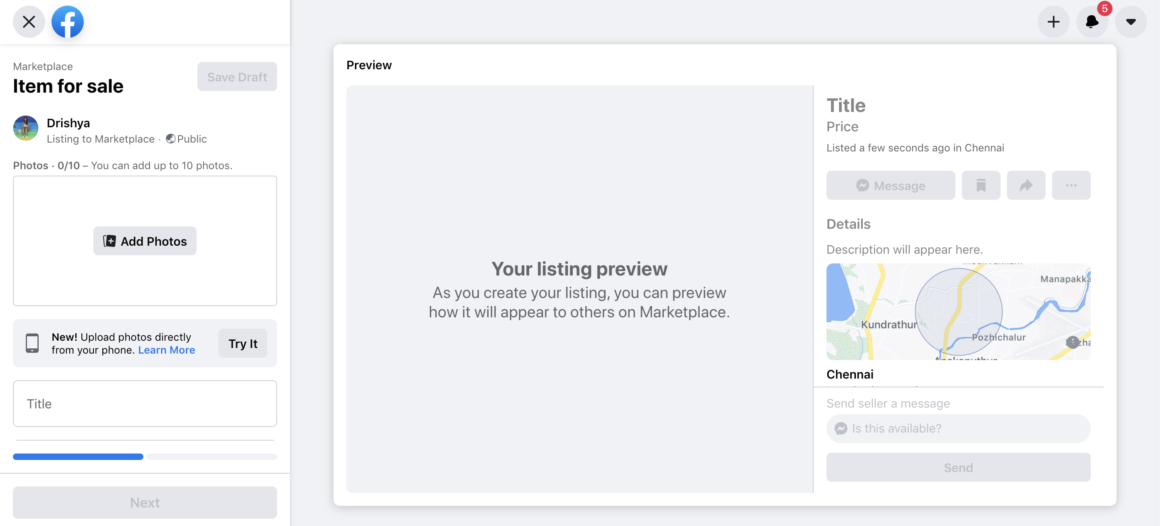The height and width of the screenshot is (526, 1160).
Task: Click the Facebook logo icon
Action: click(x=68, y=21)
